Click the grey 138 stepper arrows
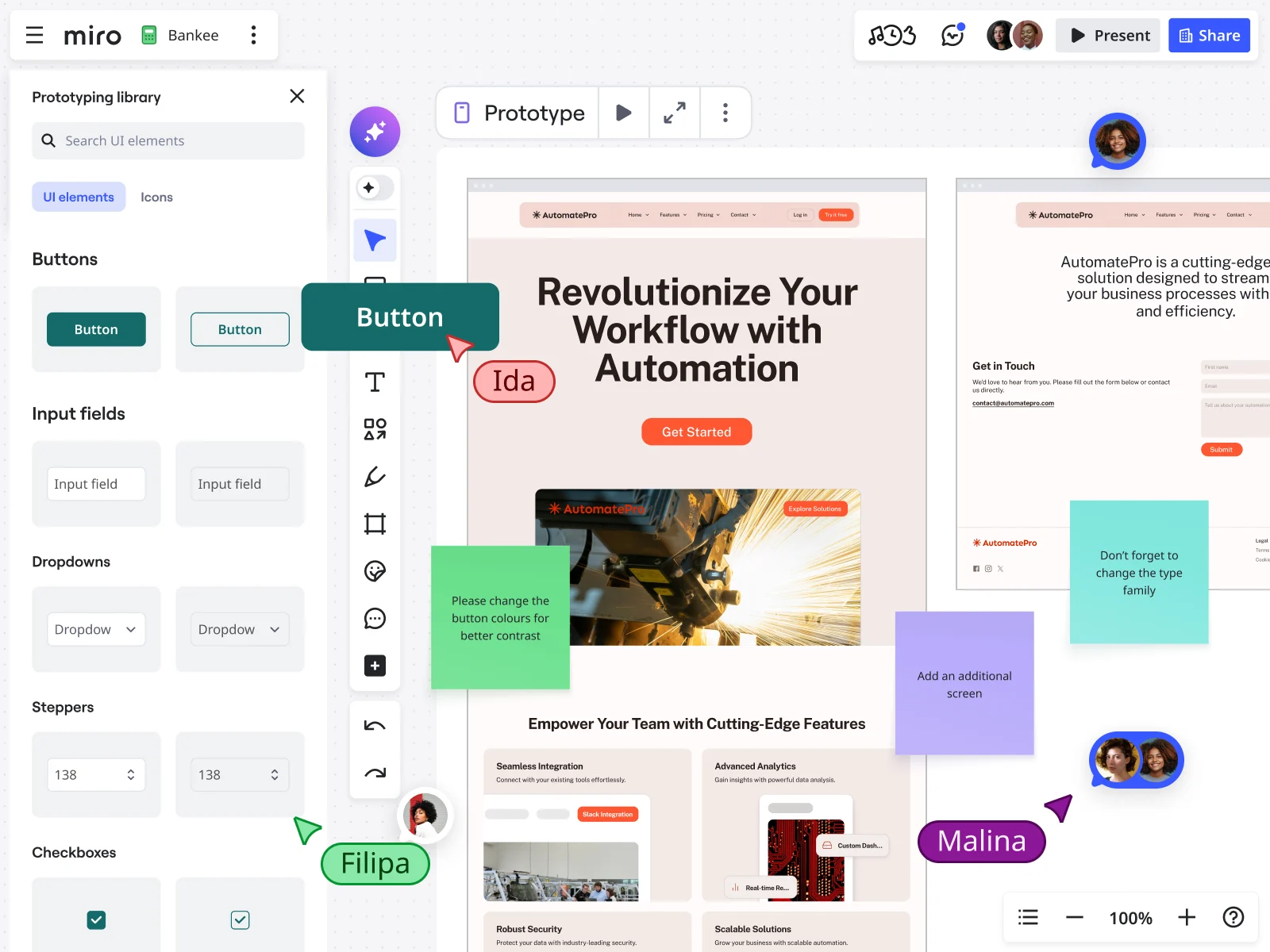Screen dimensions: 1270x952 (275, 774)
